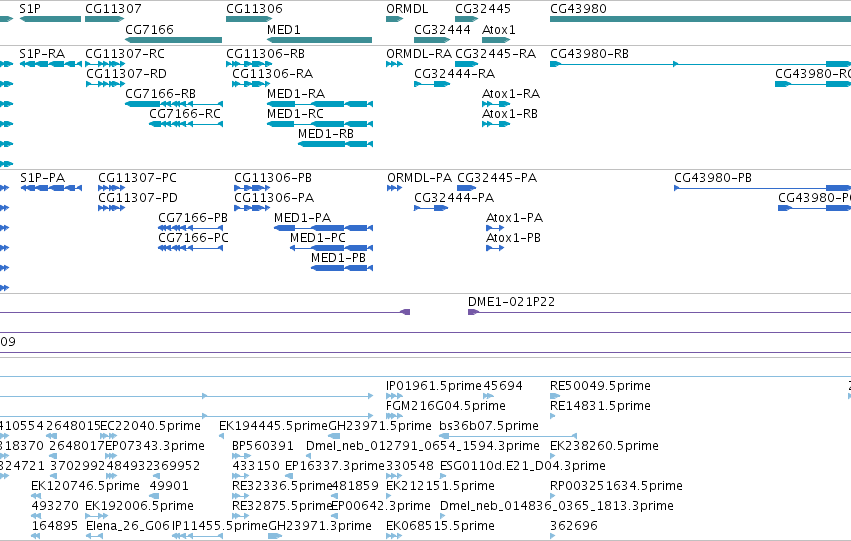The image size is (851, 541).
Task: Select EST EK068515.5prime
Action: click(395, 537)
